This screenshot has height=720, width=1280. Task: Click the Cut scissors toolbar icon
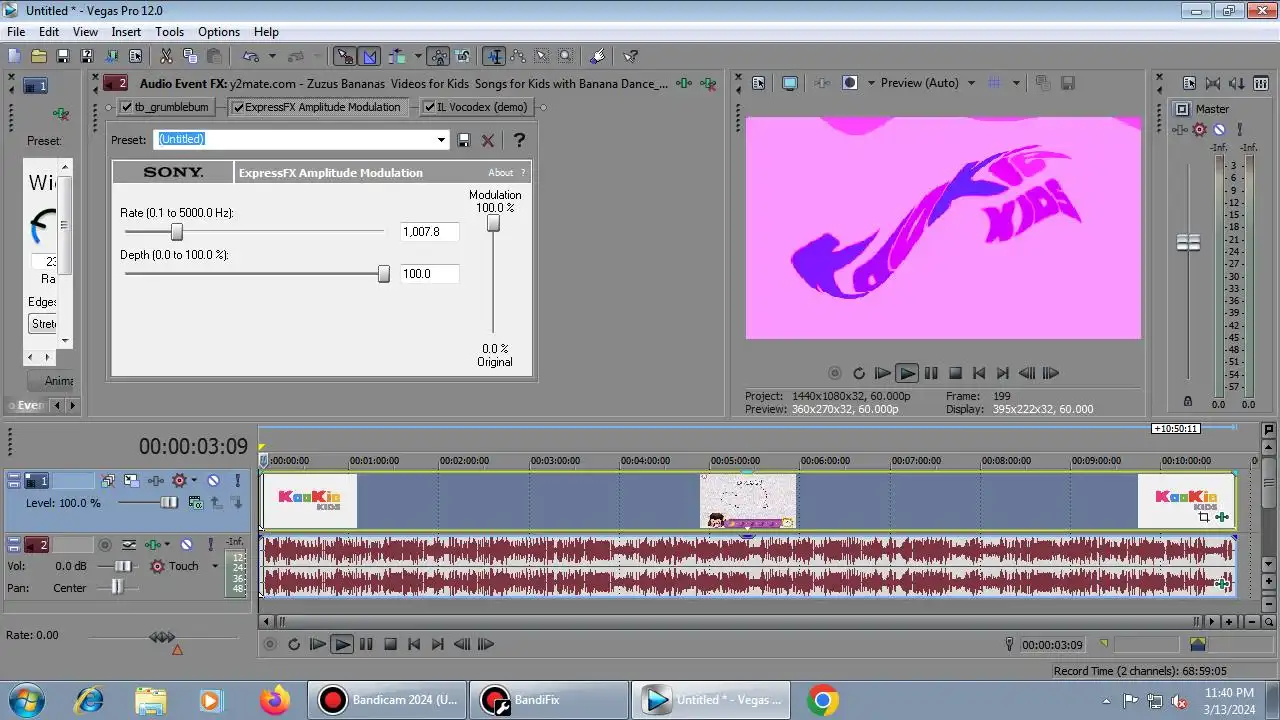(x=165, y=56)
